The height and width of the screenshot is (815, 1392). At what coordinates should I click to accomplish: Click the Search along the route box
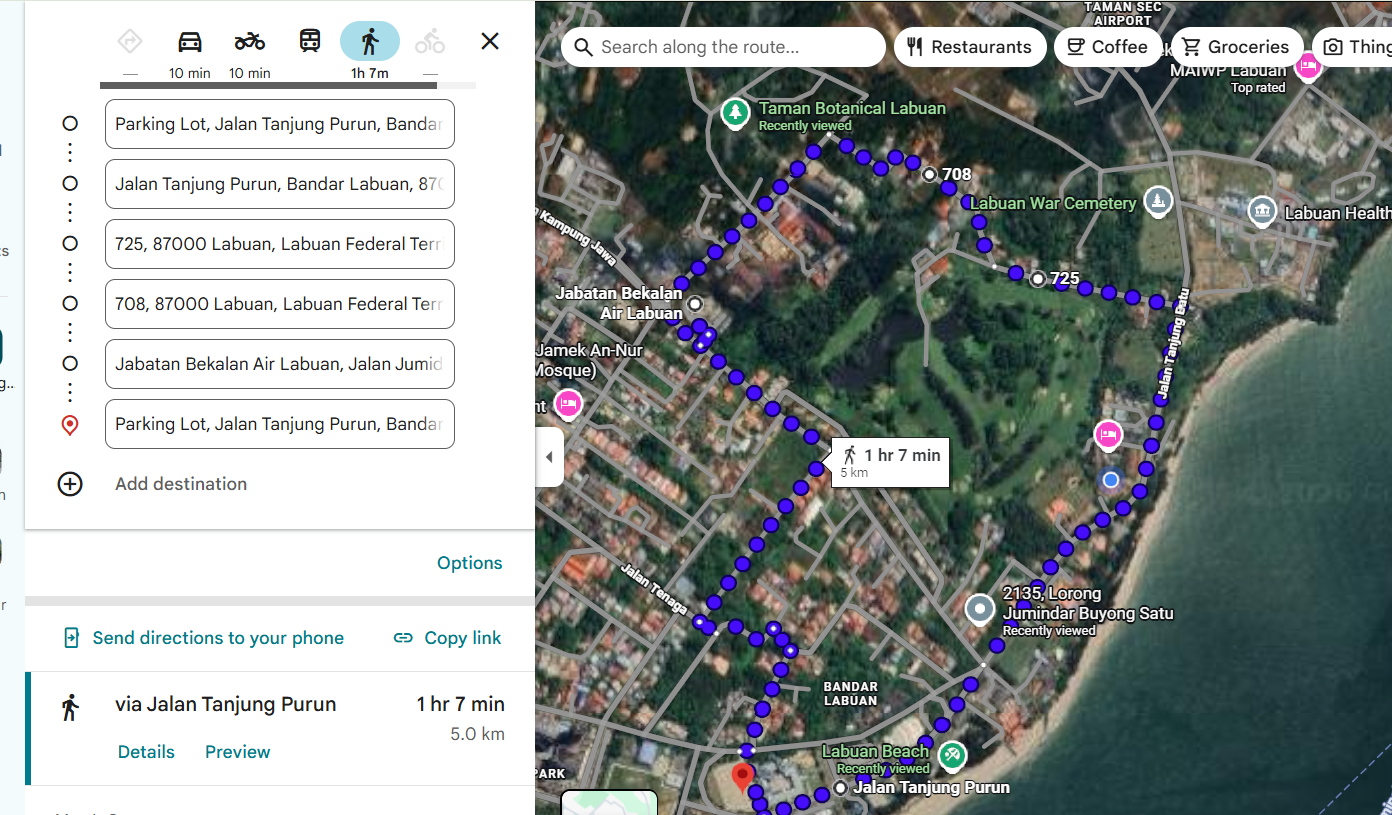[723, 47]
